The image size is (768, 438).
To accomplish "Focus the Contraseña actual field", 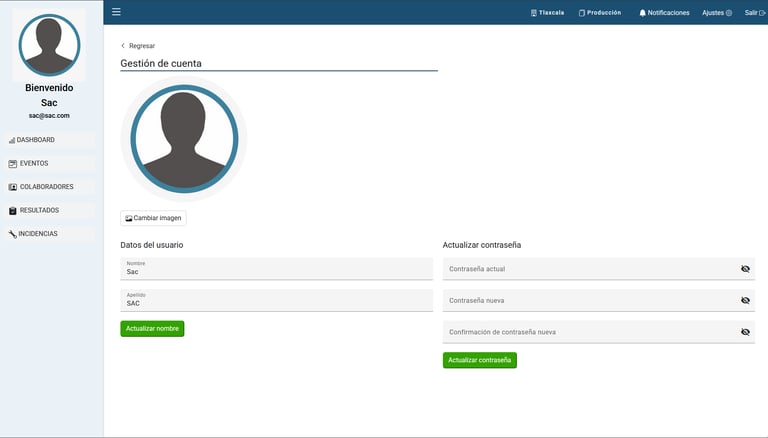I will (x=599, y=269).
